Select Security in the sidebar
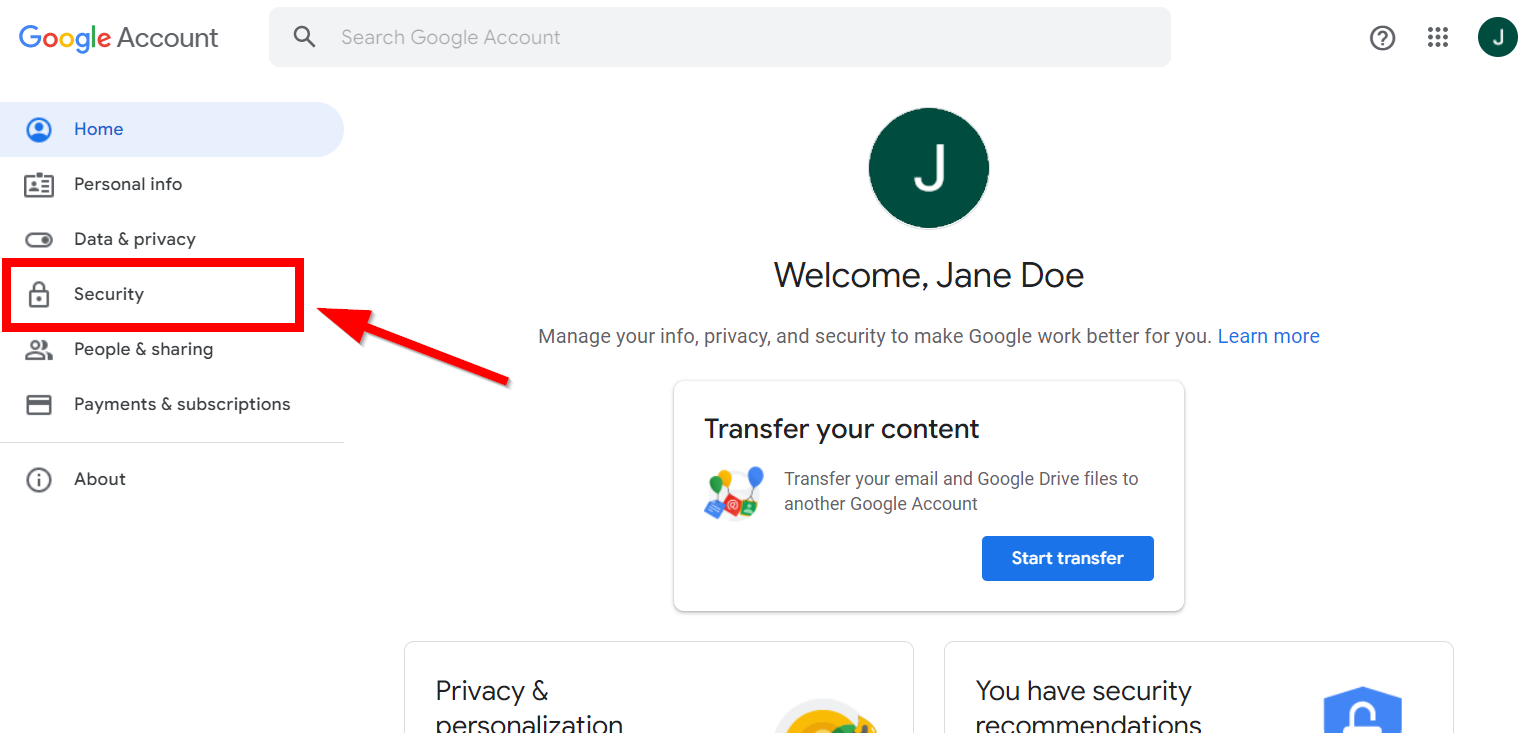 [172, 294]
